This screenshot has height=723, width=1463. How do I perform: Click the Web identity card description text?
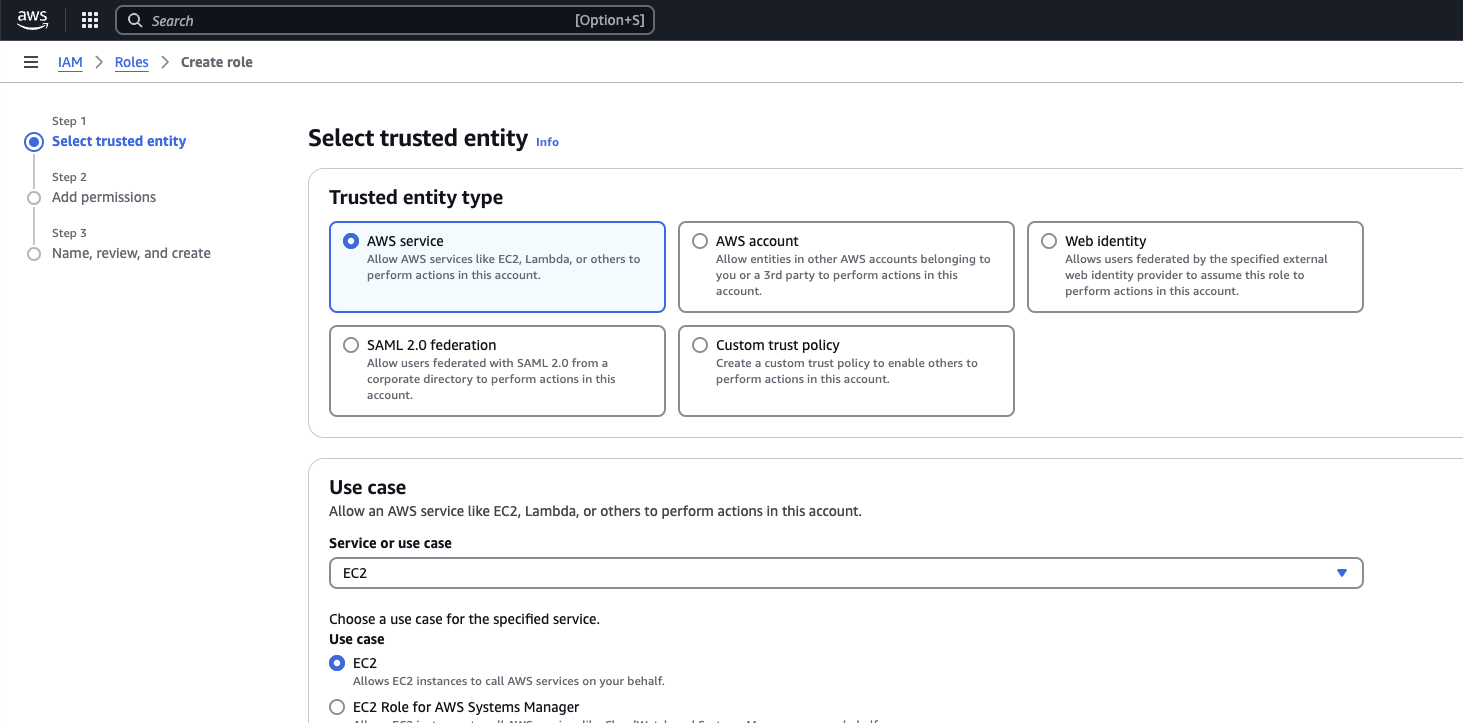(1196, 275)
